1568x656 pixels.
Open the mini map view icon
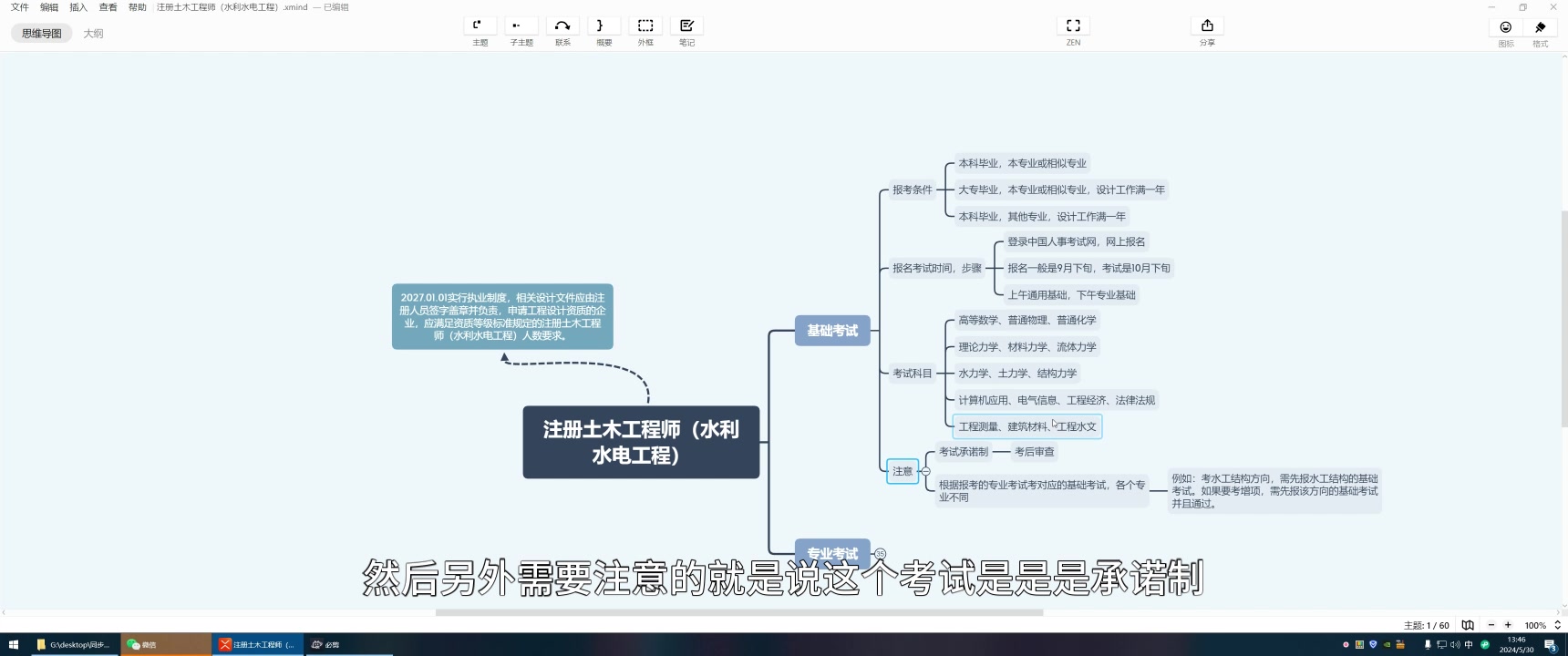pos(1468,625)
